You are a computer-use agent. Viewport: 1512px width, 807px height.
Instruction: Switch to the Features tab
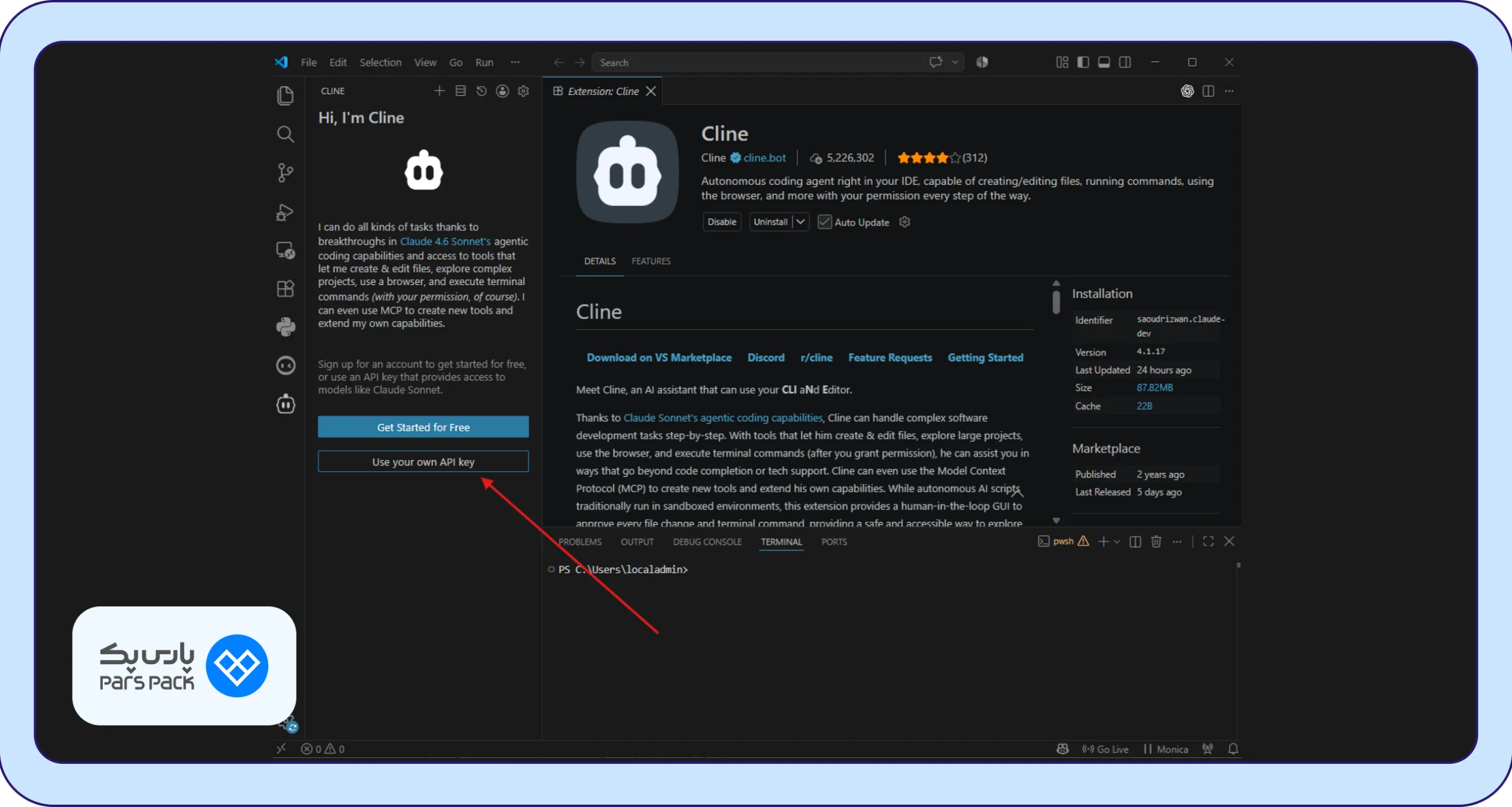[x=651, y=261]
